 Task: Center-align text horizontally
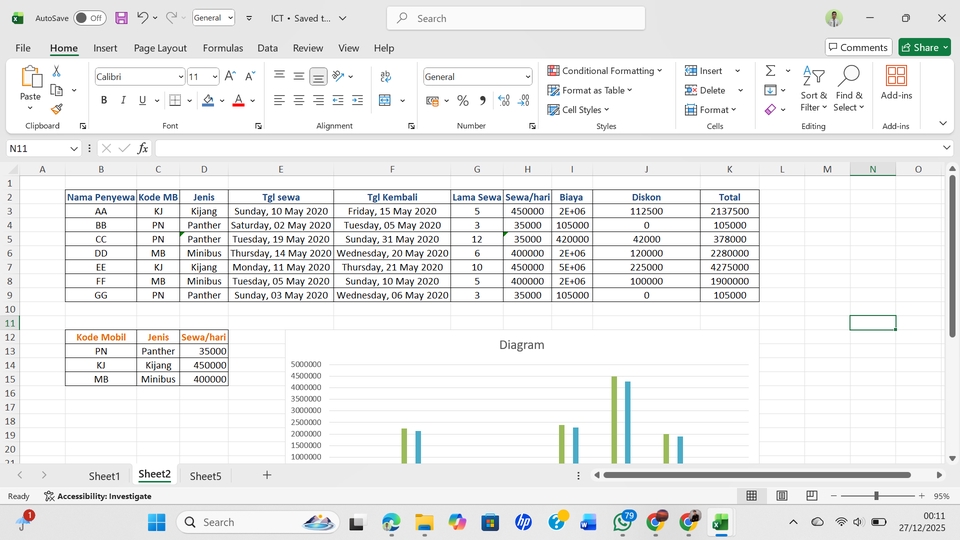click(298, 100)
